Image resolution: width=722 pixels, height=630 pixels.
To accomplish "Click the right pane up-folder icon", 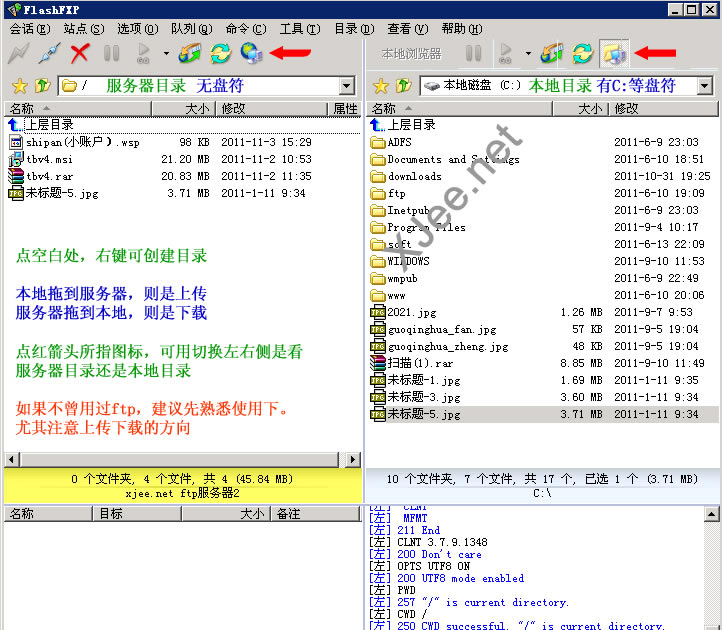I will tap(404, 86).
